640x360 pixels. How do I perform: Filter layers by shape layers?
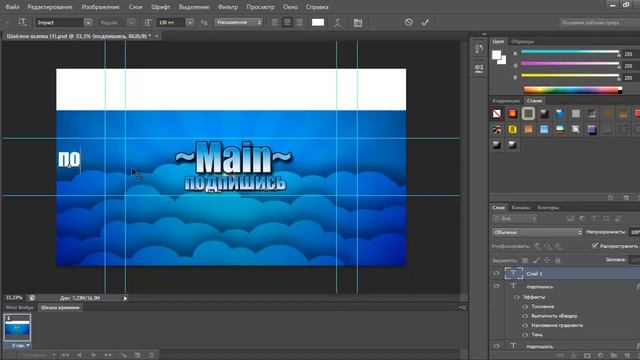pos(606,219)
